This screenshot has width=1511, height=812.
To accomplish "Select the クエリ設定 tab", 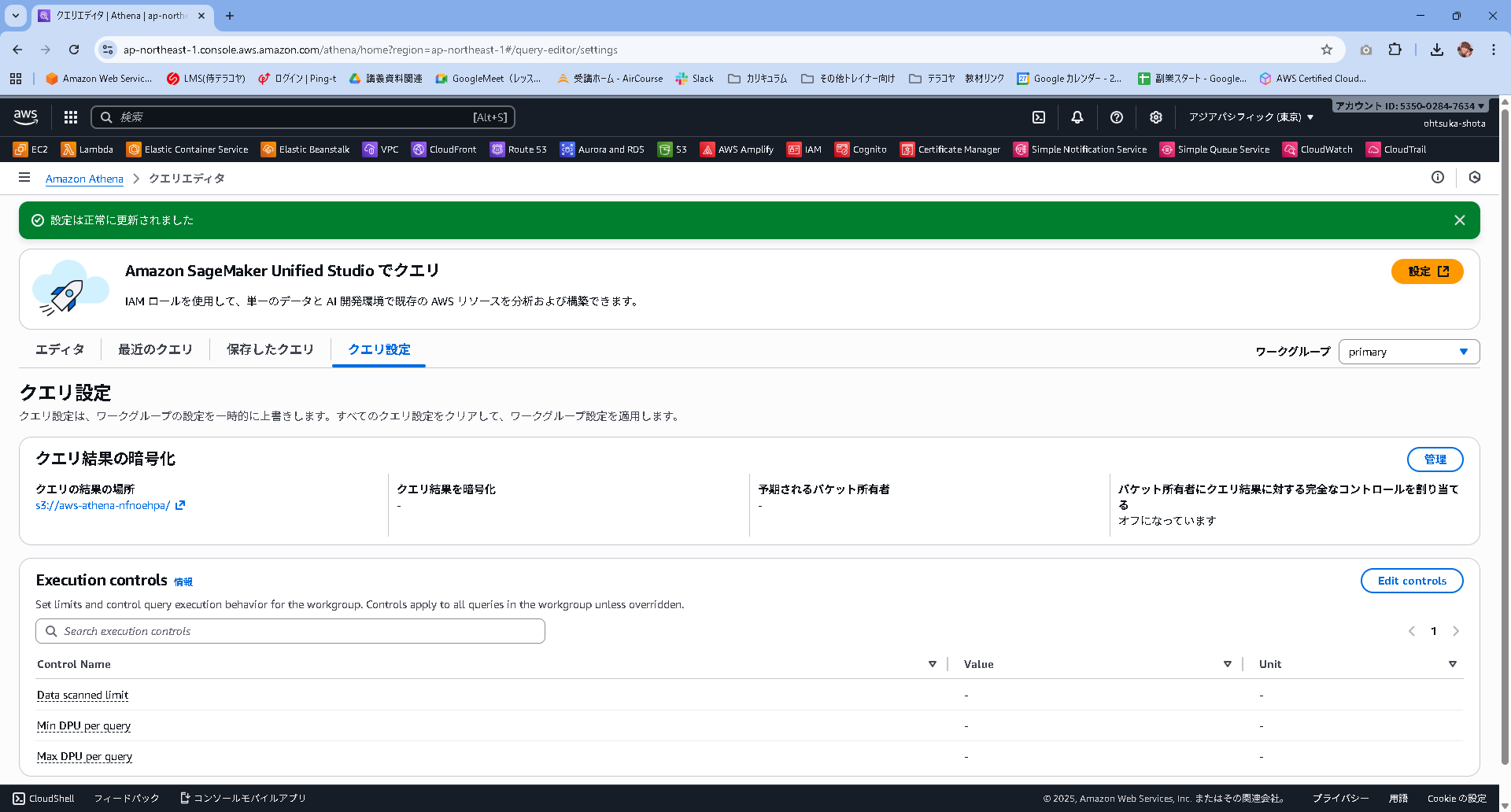I will (379, 349).
